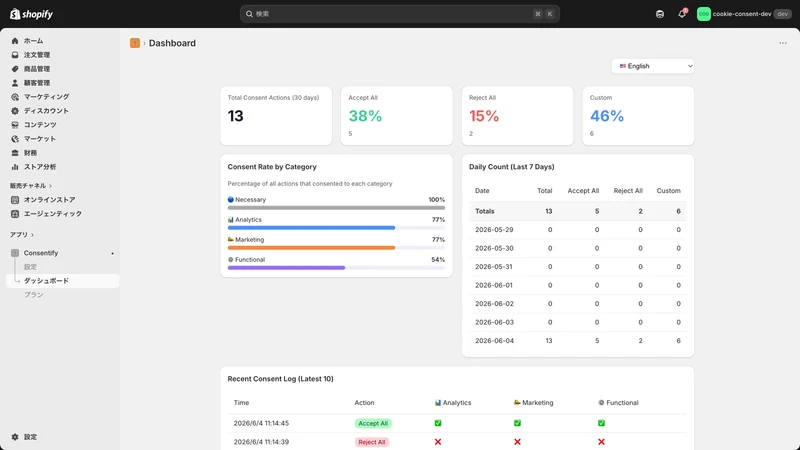Open the Home icon in sidebar
Image resolution: width=800 pixels, height=450 pixels.
[15, 41]
